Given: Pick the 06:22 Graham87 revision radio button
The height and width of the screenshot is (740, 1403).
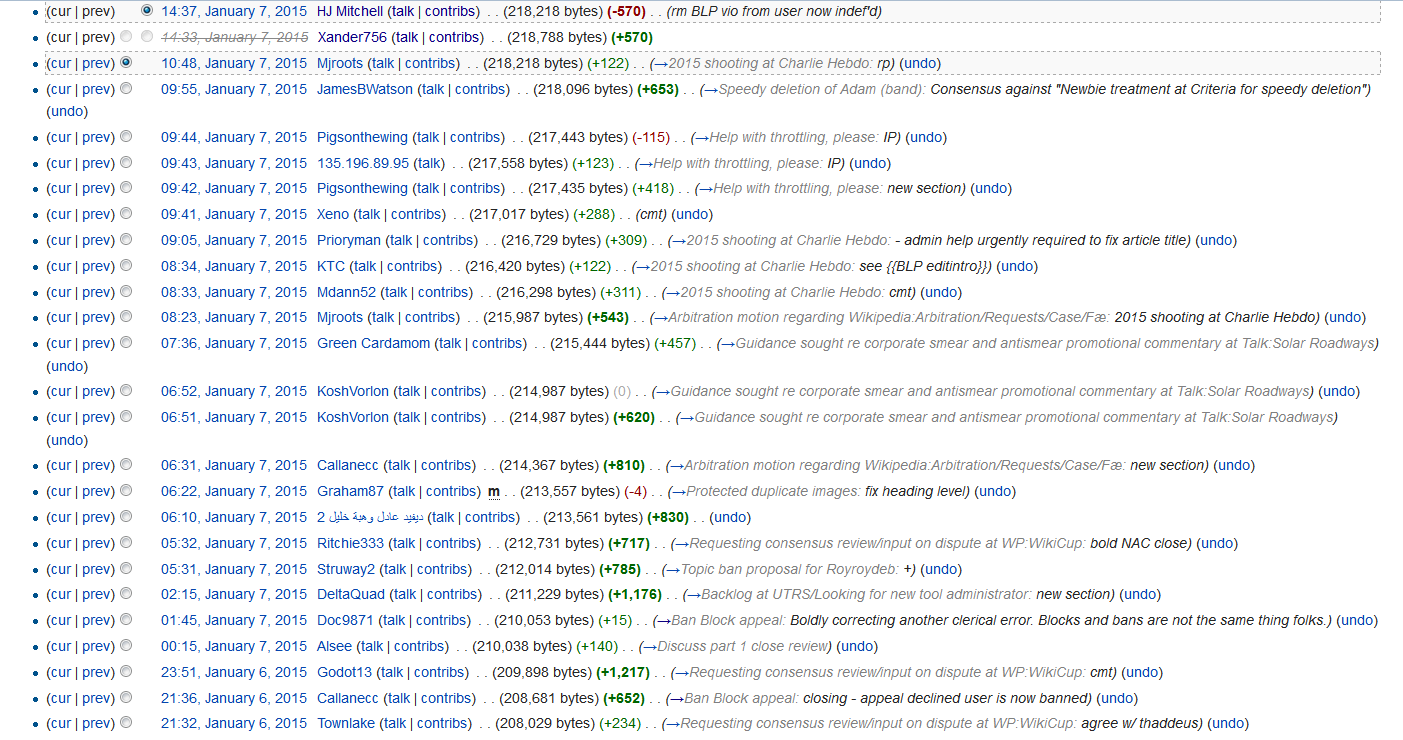Looking at the screenshot, I should tap(126, 490).
